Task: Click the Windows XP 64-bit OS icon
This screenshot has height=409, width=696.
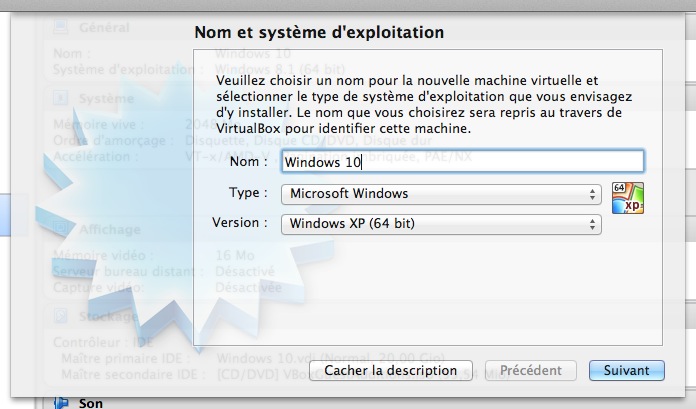Action: (x=627, y=198)
